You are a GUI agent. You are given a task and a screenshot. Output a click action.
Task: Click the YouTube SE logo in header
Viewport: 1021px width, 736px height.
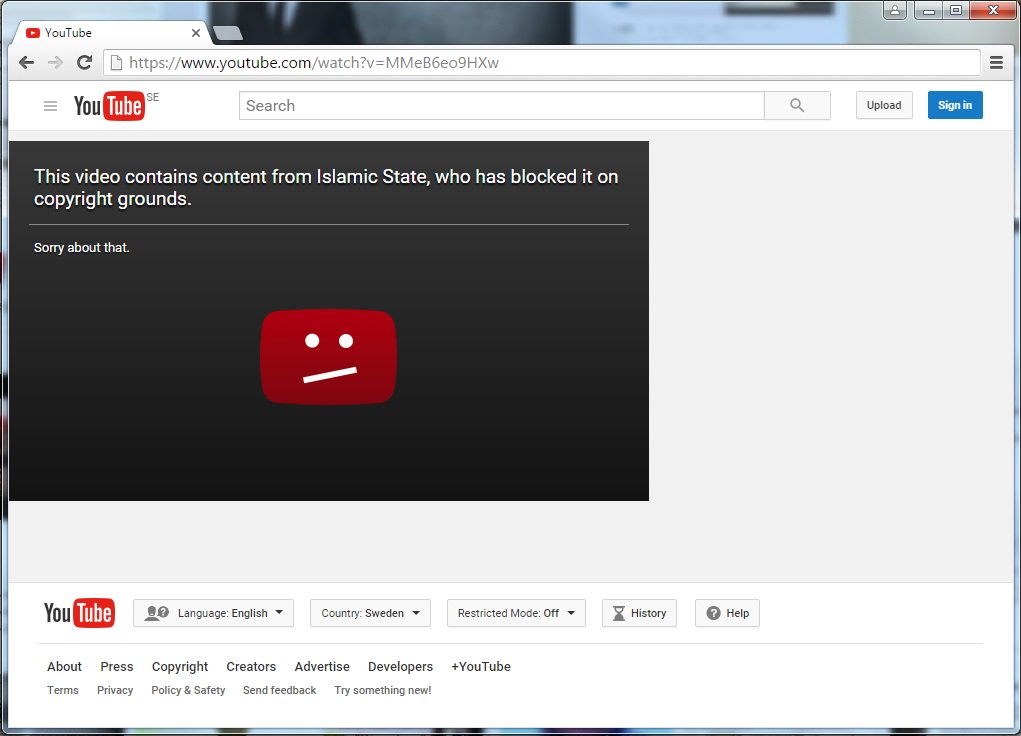coord(116,106)
